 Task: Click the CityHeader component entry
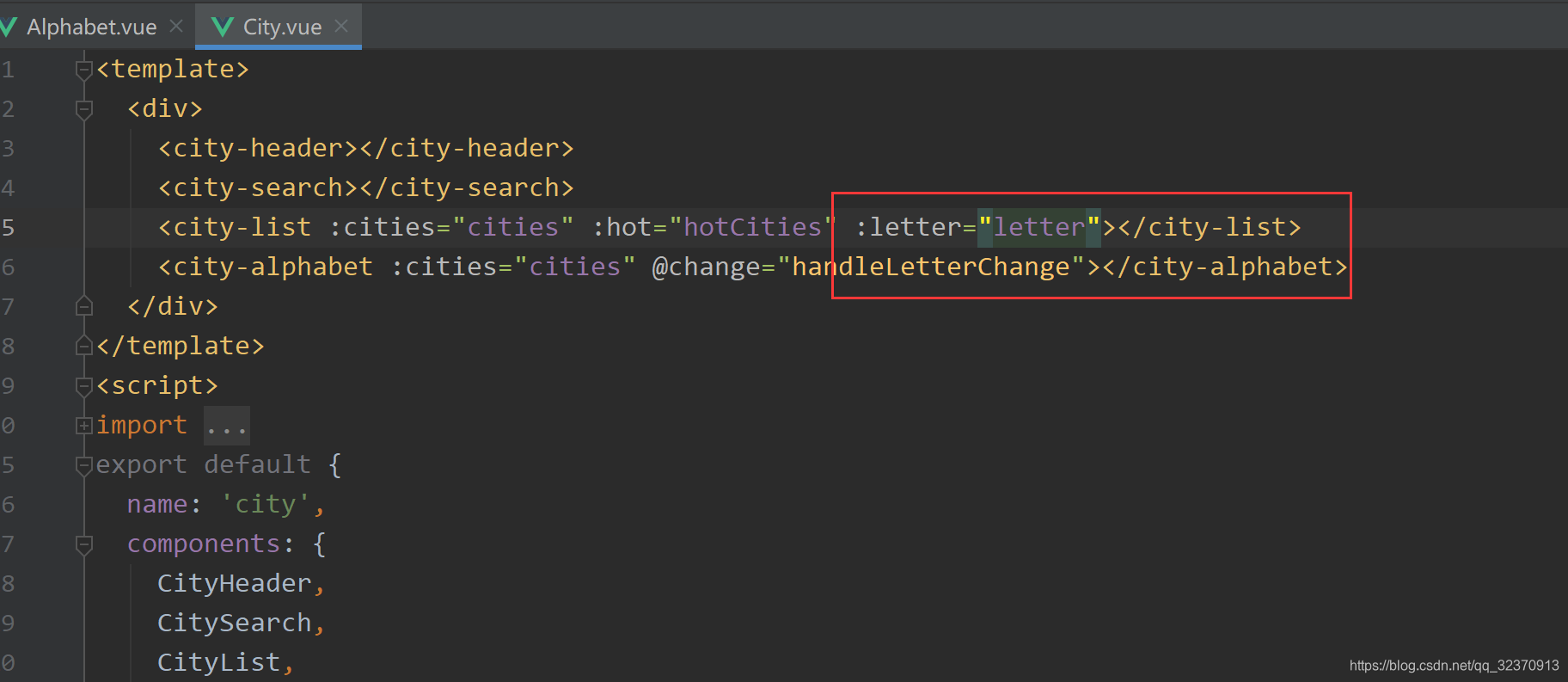coord(235,583)
